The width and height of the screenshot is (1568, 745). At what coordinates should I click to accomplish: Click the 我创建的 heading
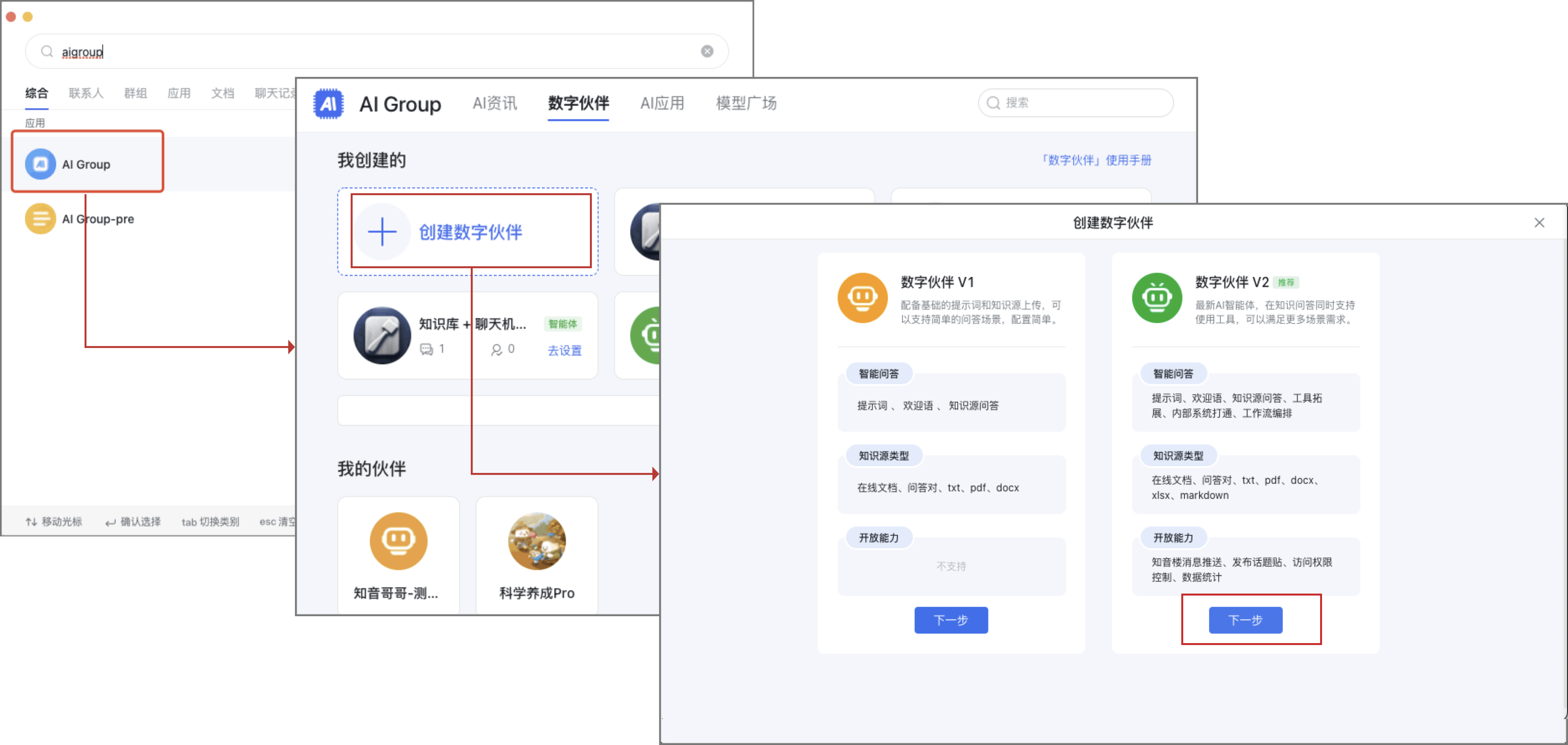click(371, 161)
